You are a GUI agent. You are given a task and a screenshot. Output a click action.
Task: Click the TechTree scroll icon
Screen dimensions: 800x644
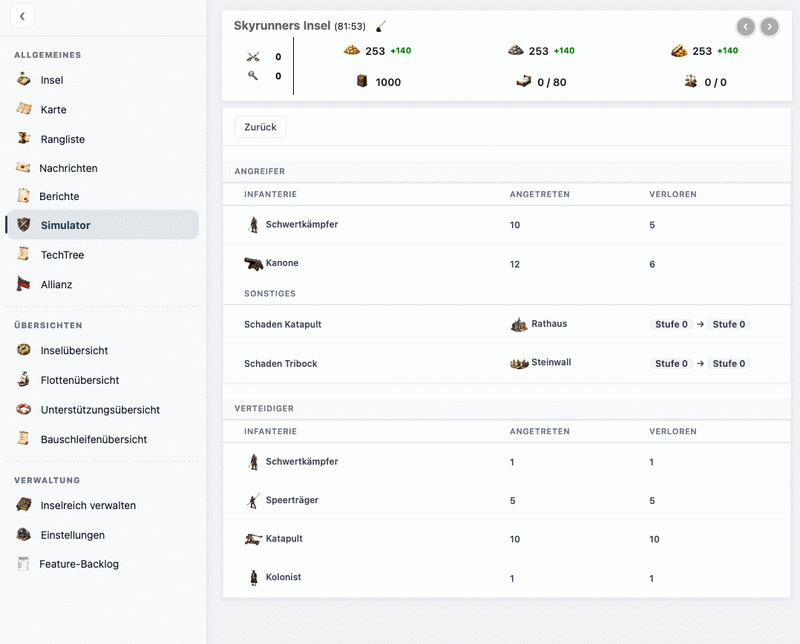click(x=23, y=254)
